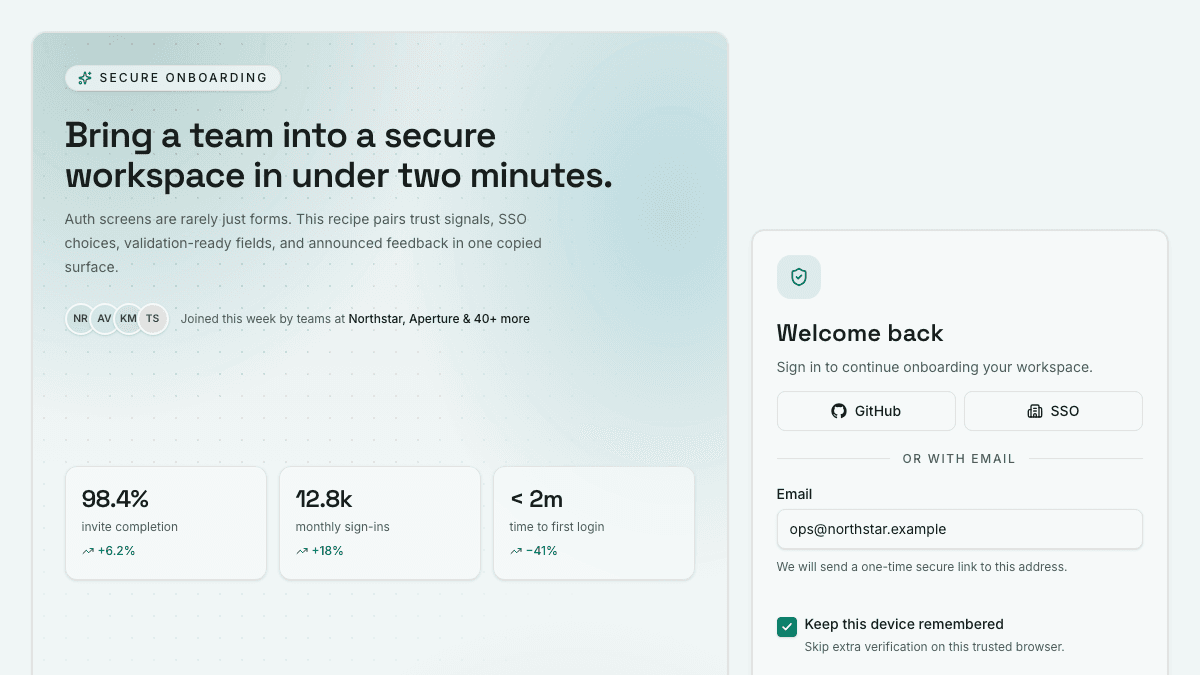
Task: Click the Keep this device remembered label
Action: tap(904, 624)
